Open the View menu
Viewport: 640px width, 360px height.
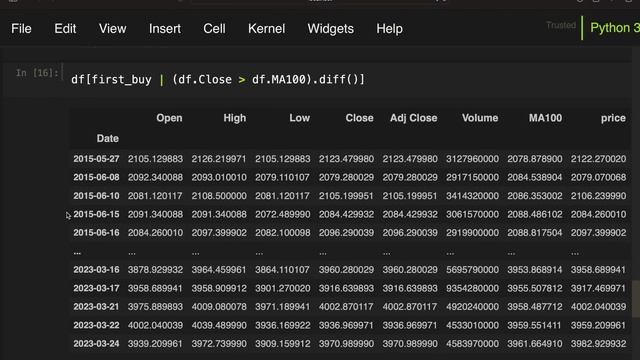point(112,29)
